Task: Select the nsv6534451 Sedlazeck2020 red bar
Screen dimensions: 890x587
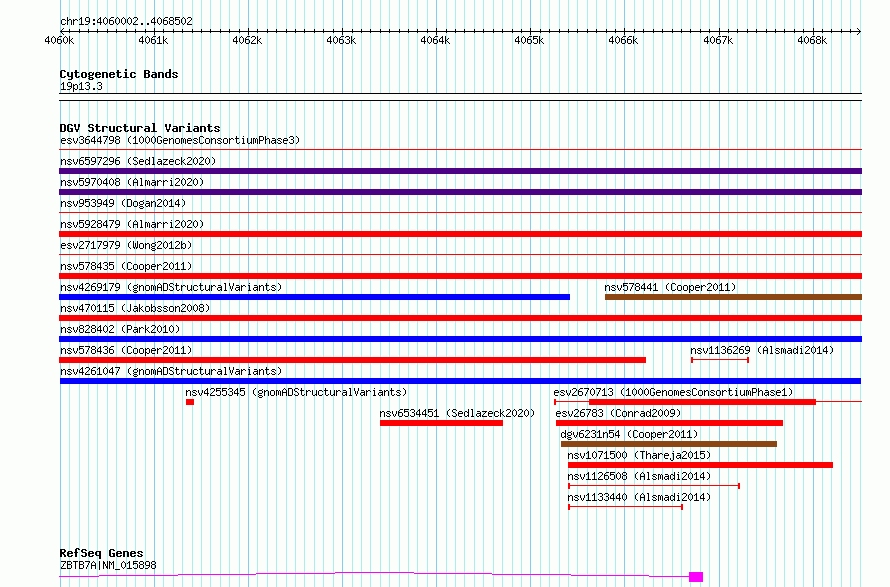Action: [441, 423]
